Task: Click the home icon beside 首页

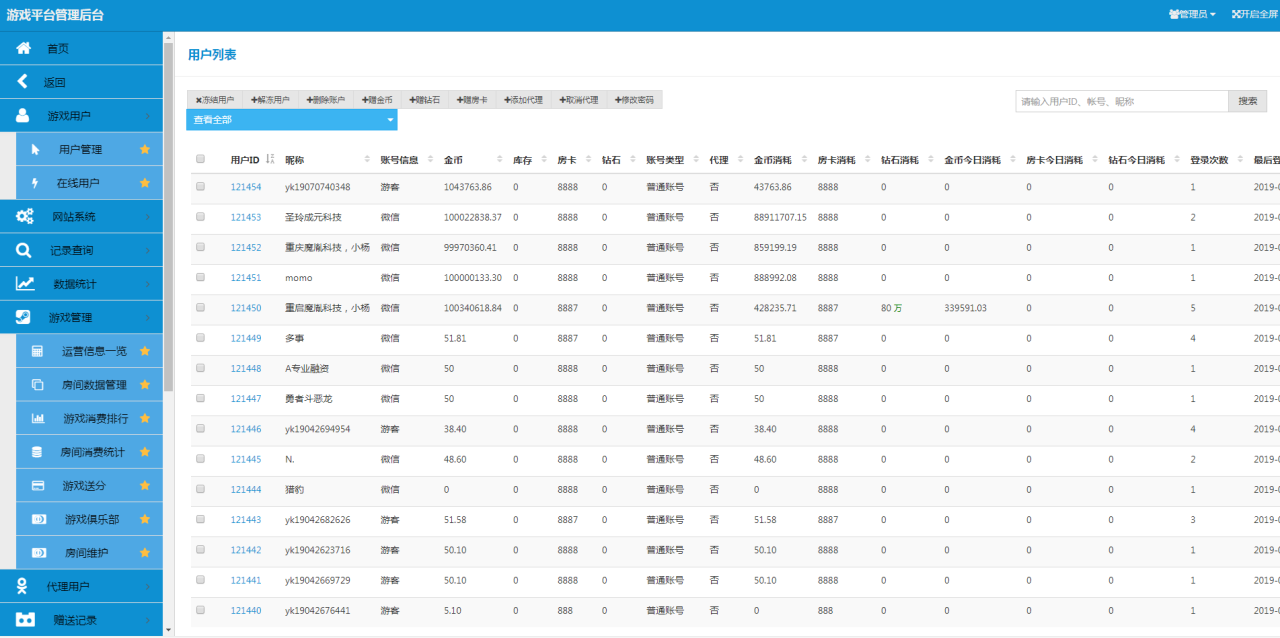Action: (x=24, y=48)
